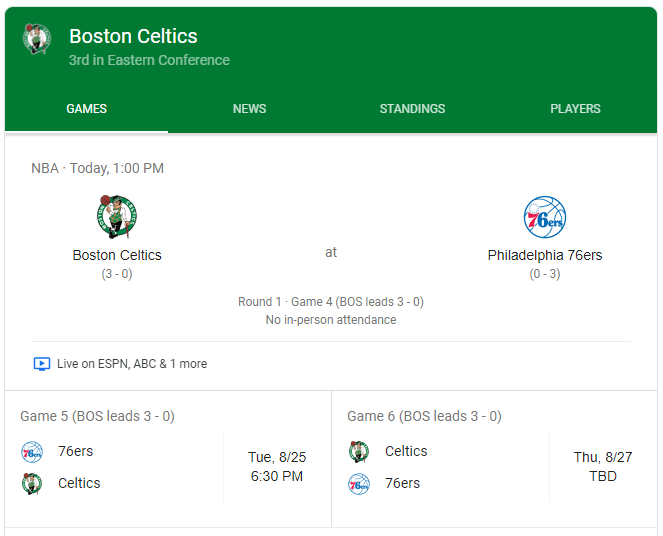Switch to the Games tab

coord(87,109)
